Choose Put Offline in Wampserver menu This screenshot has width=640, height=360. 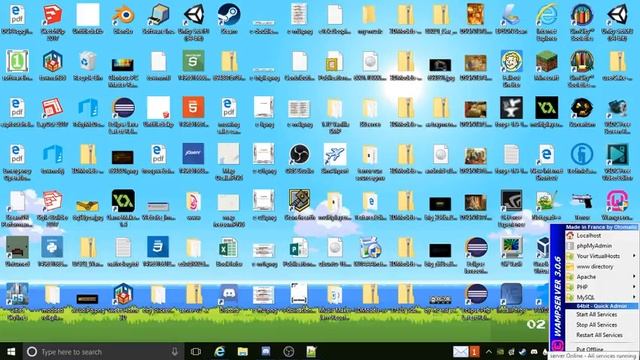tap(589, 349)
